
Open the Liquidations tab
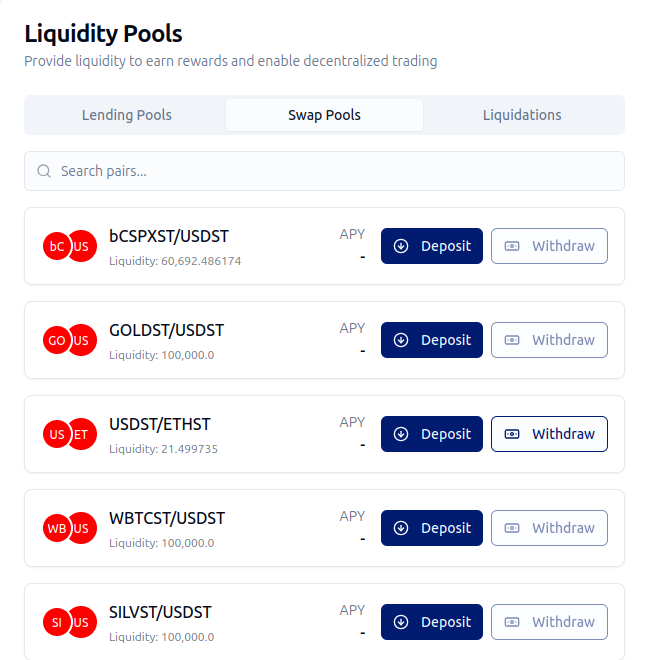pyautogui.click(x=522, y=115)
